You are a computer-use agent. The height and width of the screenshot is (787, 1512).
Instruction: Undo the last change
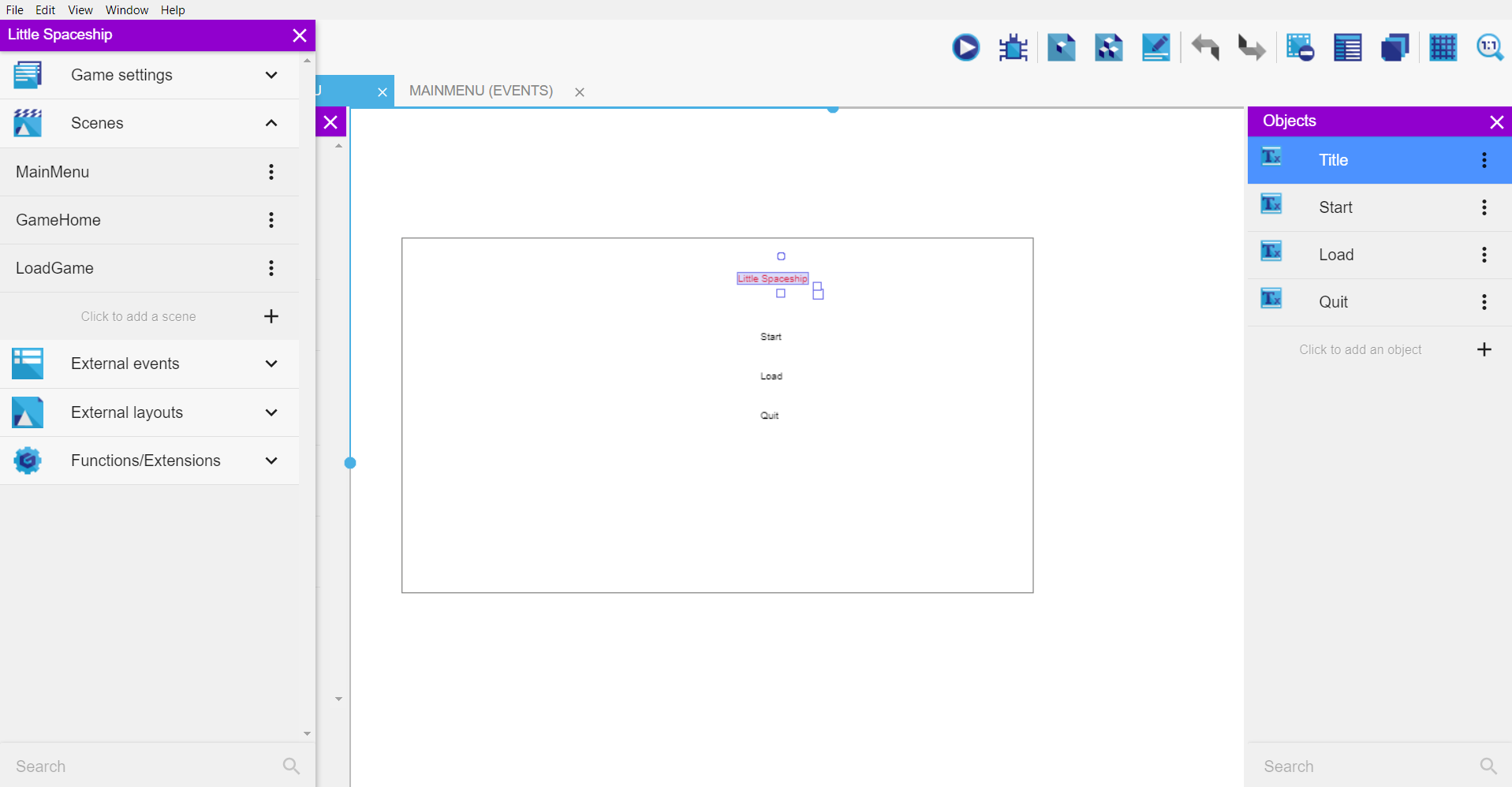[x=1205, y=48]
